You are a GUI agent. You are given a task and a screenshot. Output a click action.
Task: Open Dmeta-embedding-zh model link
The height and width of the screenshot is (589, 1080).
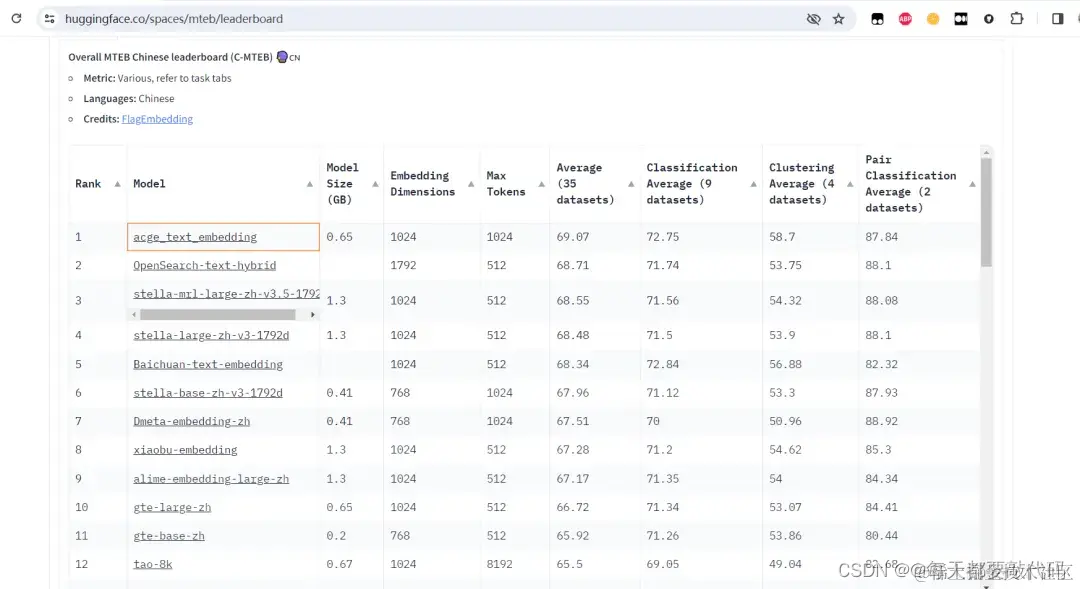coord(191,422)
